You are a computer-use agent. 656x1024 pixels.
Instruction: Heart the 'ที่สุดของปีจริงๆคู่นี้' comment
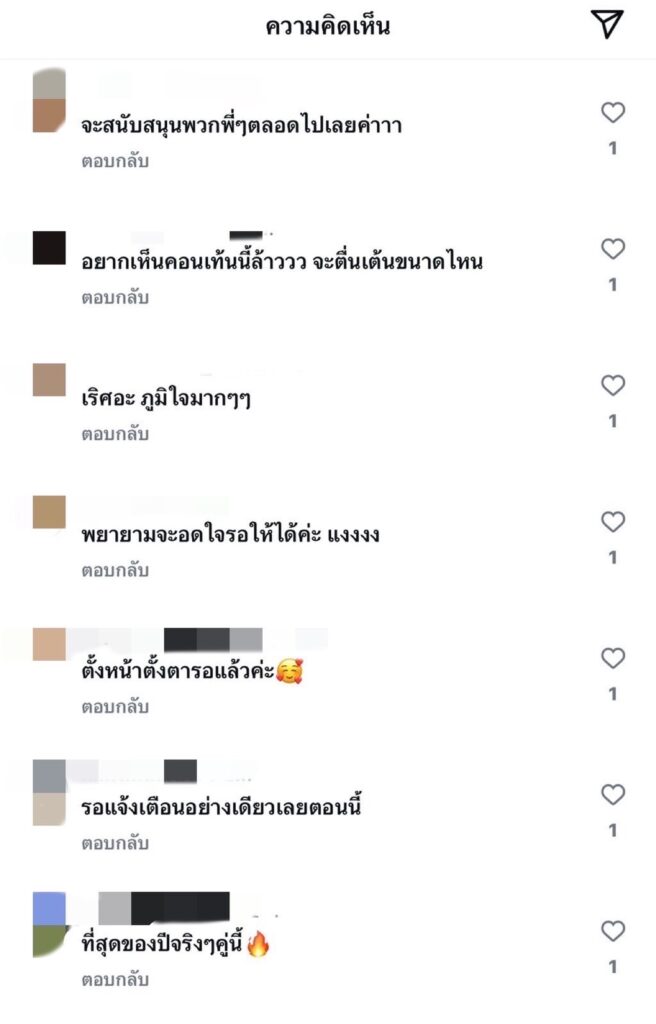point(613,931)
